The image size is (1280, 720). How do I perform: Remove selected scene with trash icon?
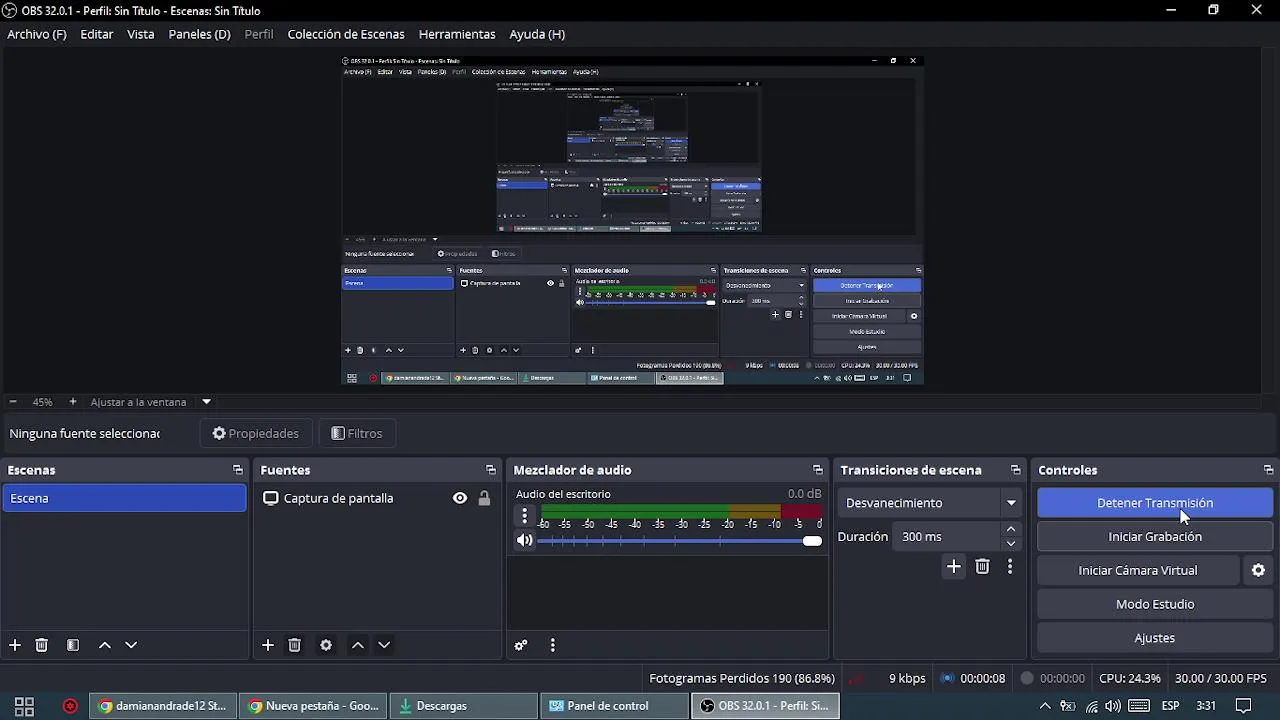[x=42, y=645]
